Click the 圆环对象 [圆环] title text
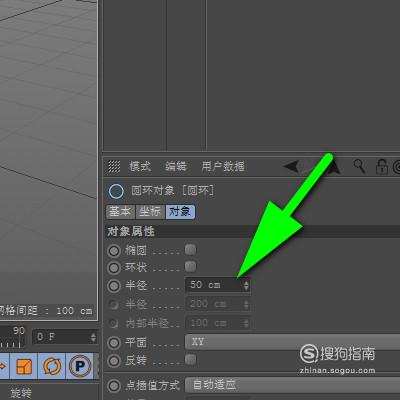 click(172, 191)
